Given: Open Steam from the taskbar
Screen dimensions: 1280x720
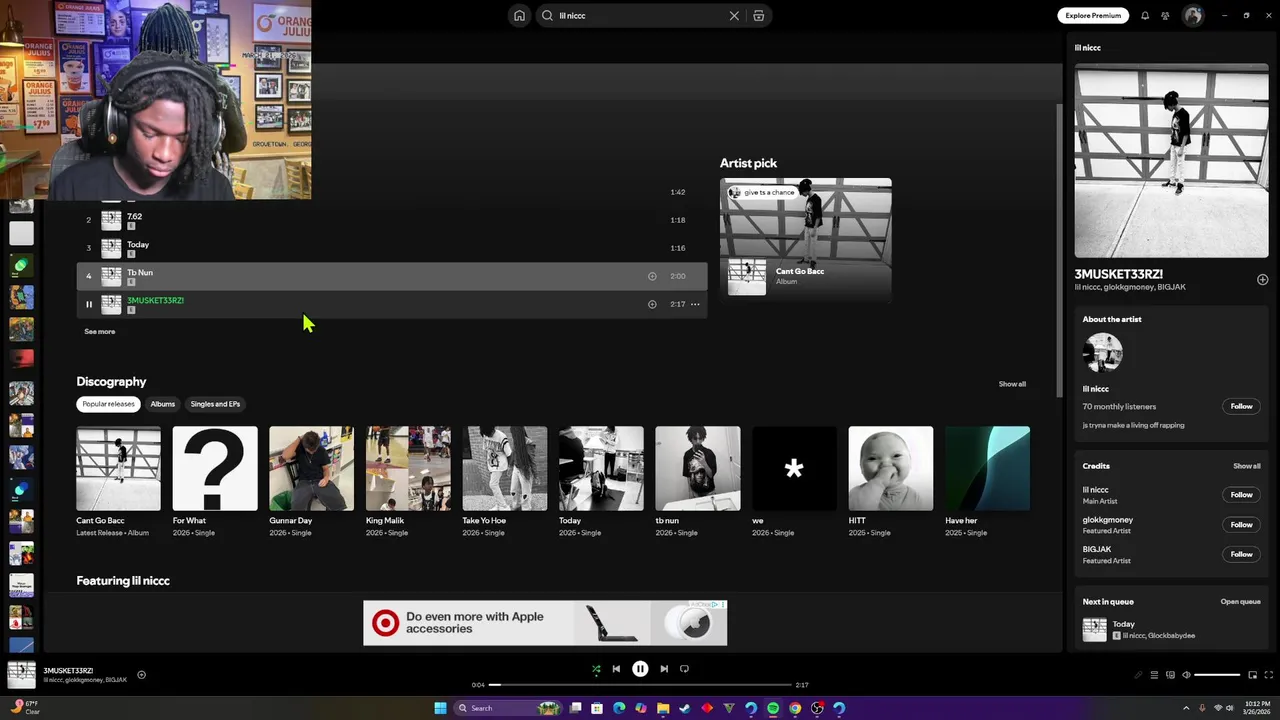Looking at the screenshot, I should pos(685,708).
